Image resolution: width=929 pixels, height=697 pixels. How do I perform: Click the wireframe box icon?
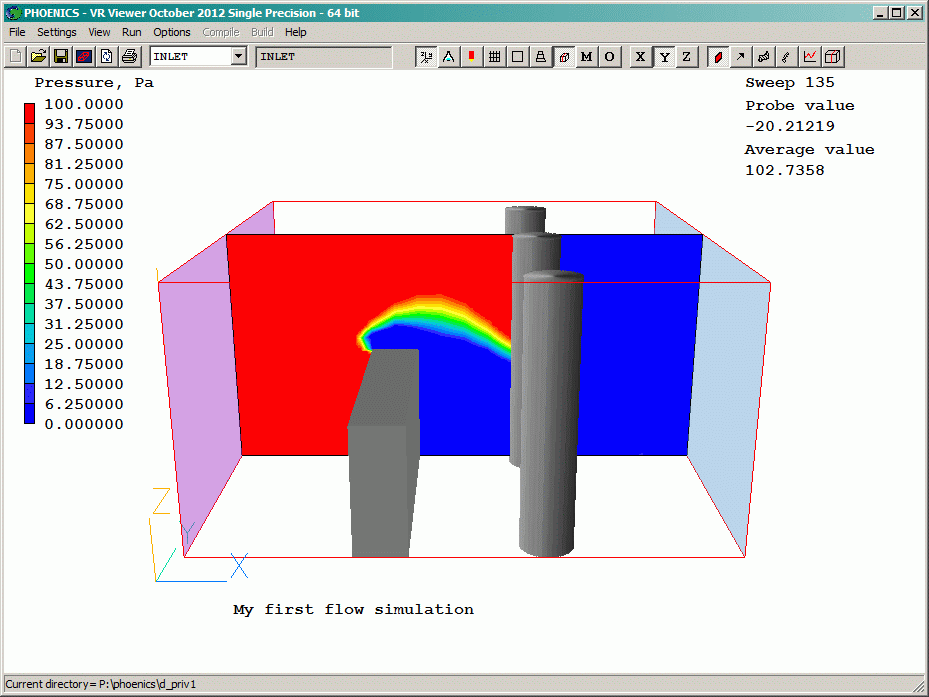(833, 57)
